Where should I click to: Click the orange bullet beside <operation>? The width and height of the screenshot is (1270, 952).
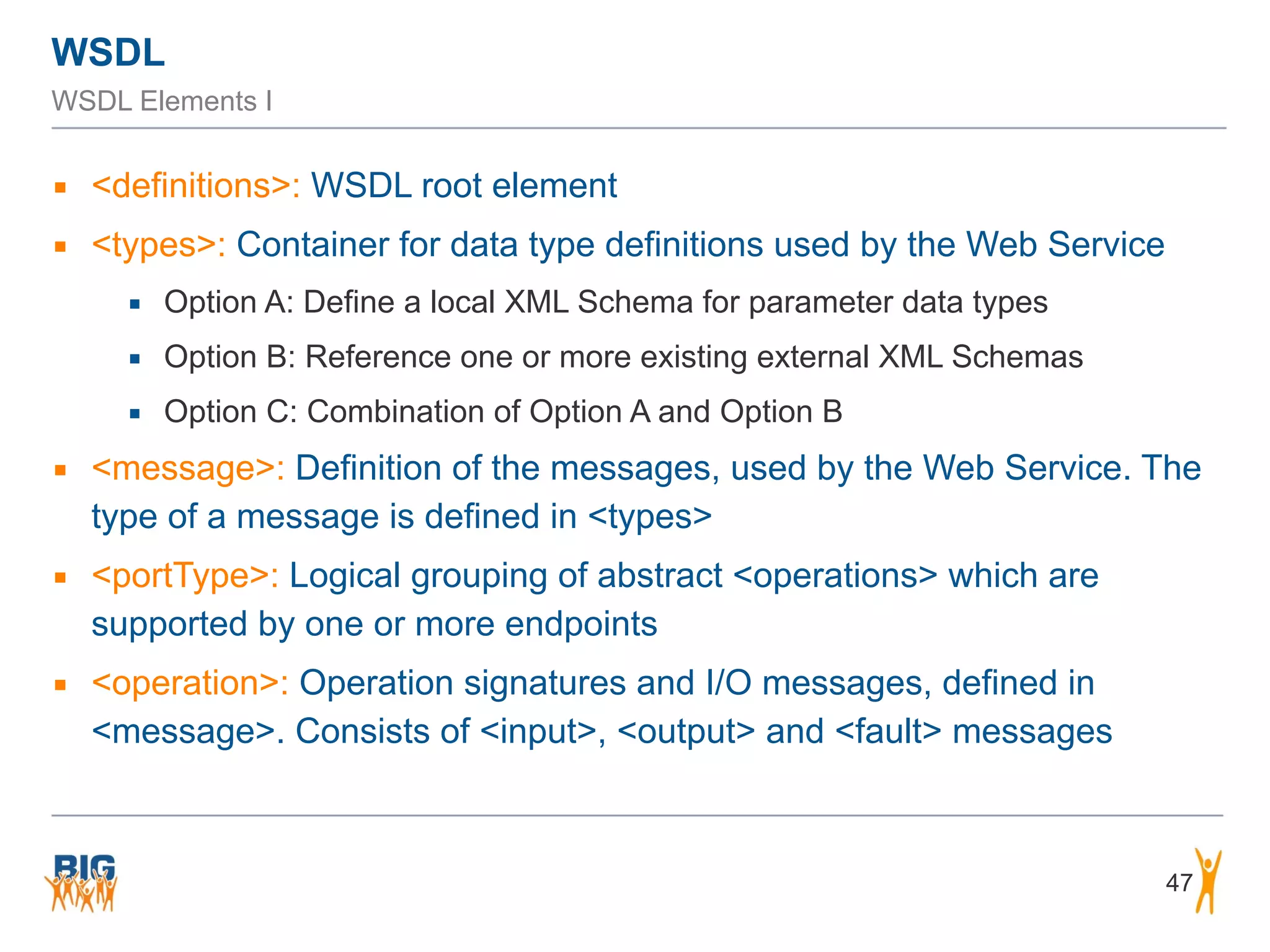point(60,685)
